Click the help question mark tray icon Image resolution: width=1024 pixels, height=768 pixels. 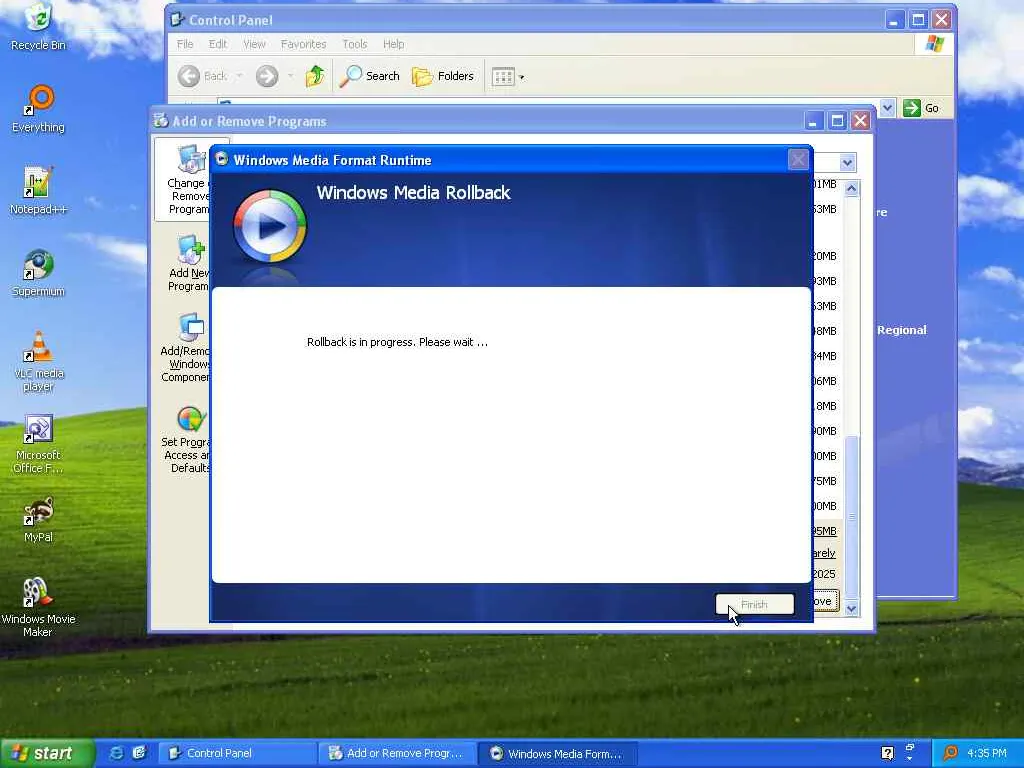[887, 753]
